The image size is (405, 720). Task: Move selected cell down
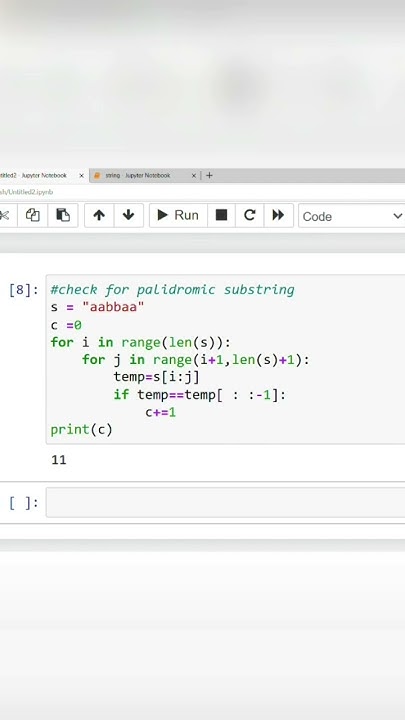coord(129,215)
